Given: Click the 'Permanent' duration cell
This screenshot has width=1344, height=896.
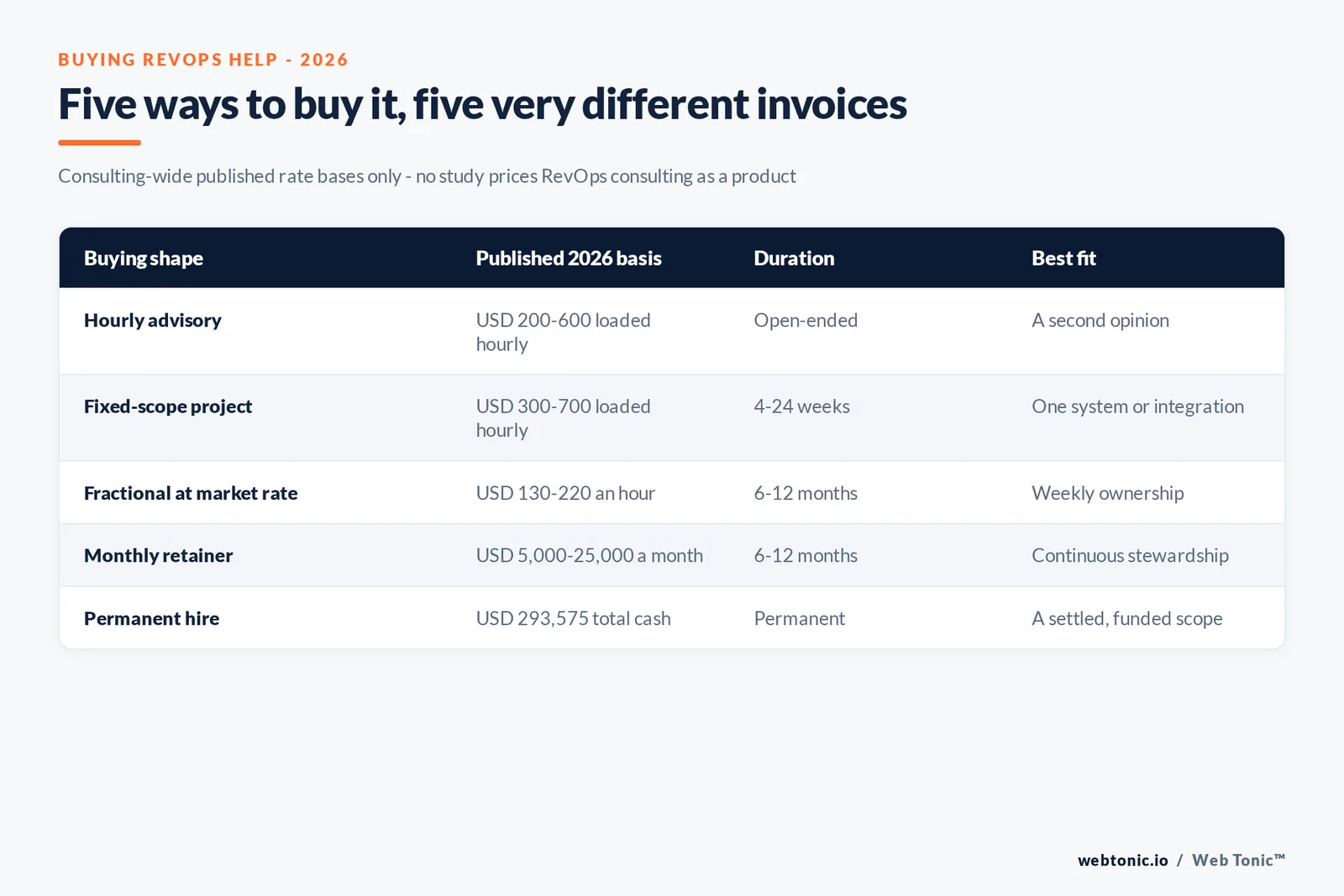Looking at the screenshot, I should coord(800,619).
